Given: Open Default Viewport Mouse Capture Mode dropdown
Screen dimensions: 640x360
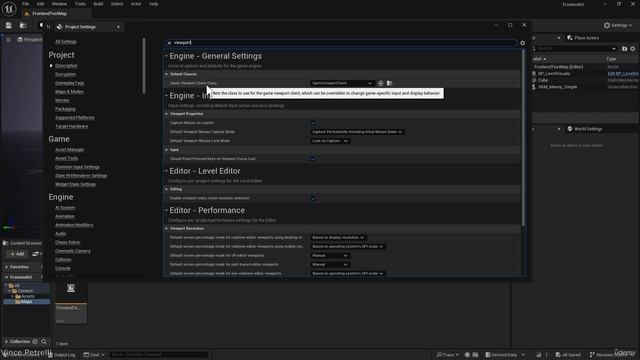Looking at the screenshot, I should coord(357,132).
